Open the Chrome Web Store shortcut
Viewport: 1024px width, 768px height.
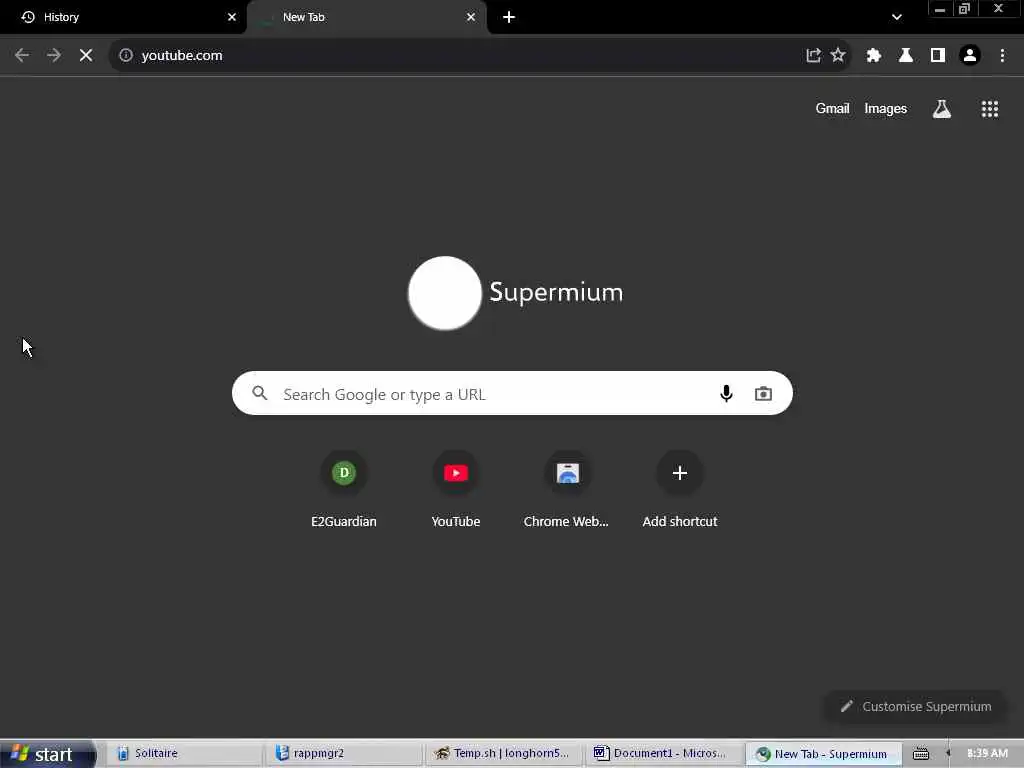(x=567, y=488)
